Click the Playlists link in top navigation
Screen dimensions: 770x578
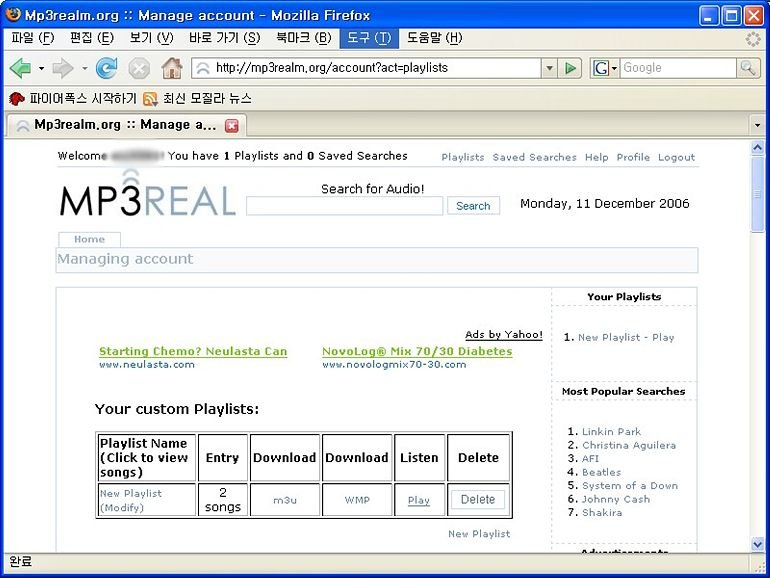coord(463,157)
